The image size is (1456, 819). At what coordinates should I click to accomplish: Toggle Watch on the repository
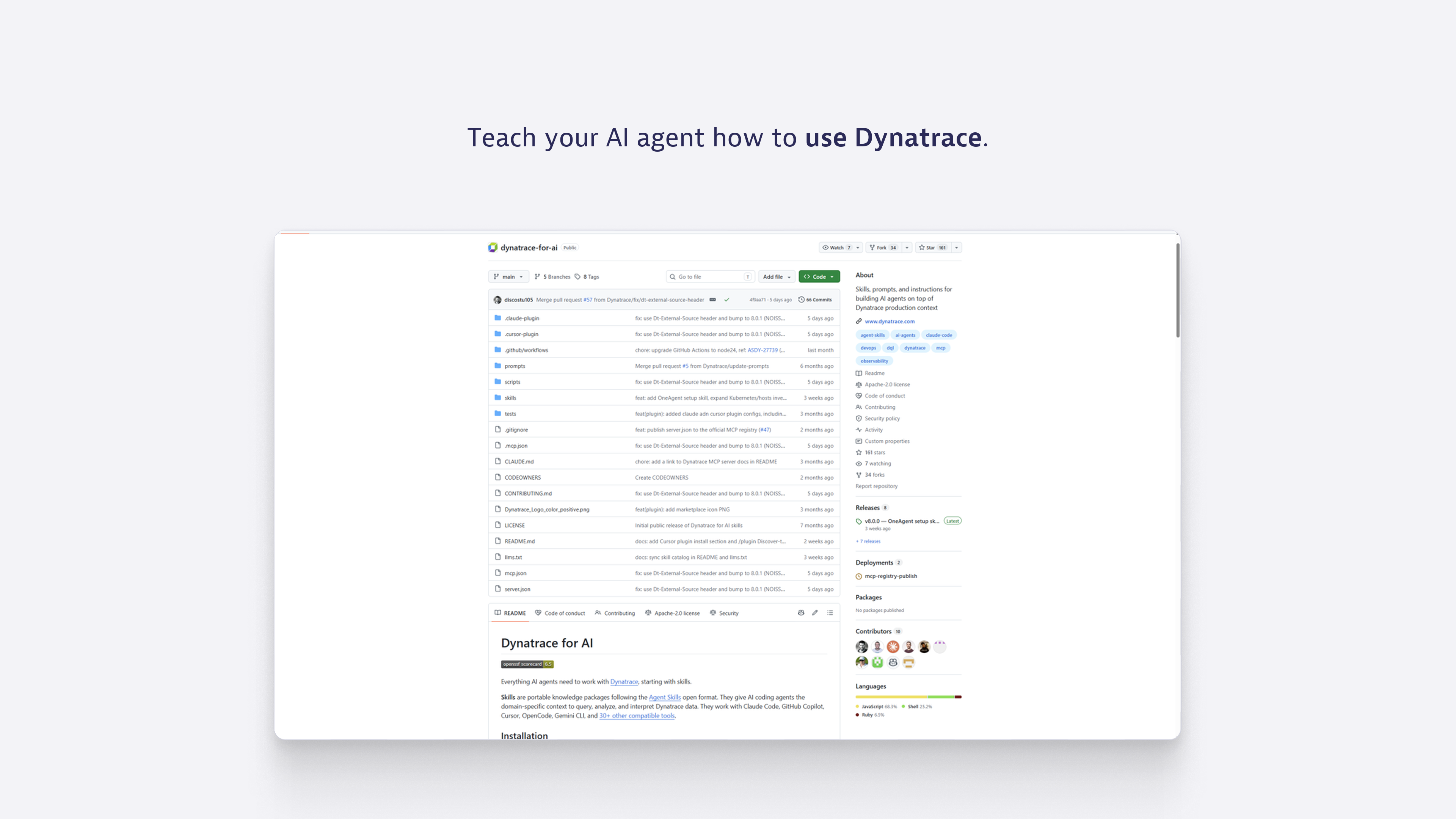[836, 248]
